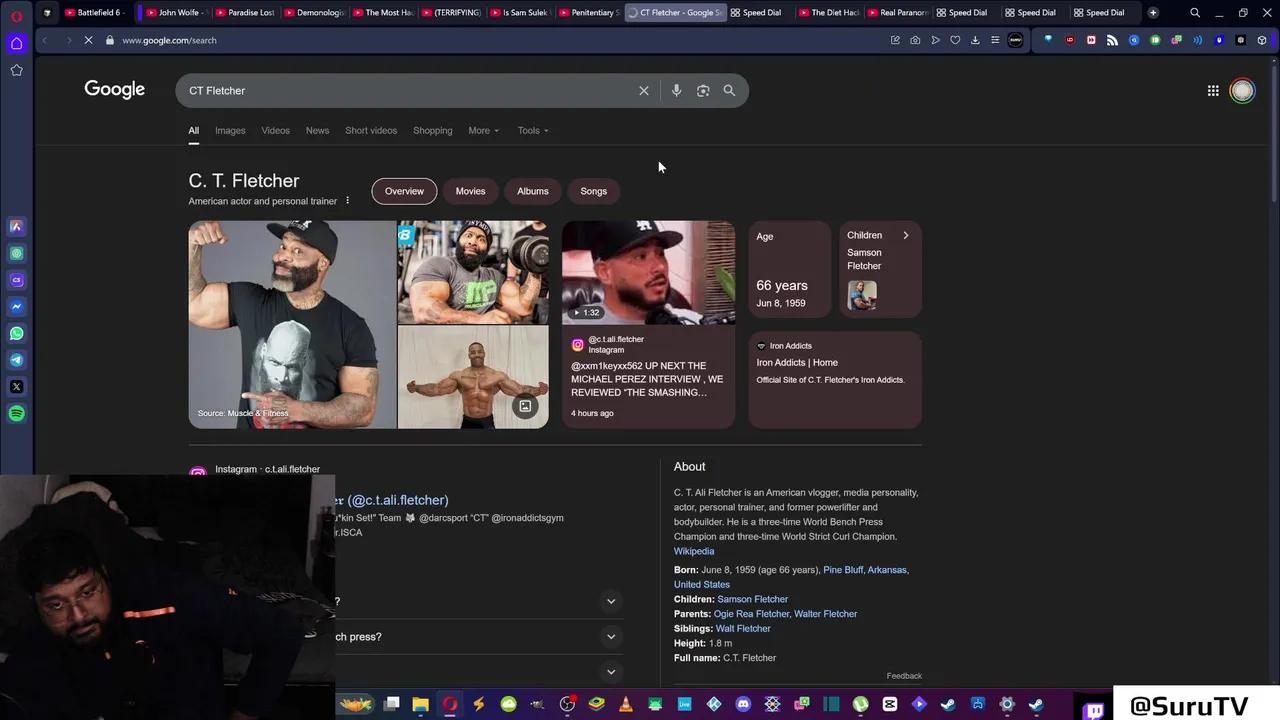
Task: Open the Tools dropdown
Action: [x=533, y=130]
